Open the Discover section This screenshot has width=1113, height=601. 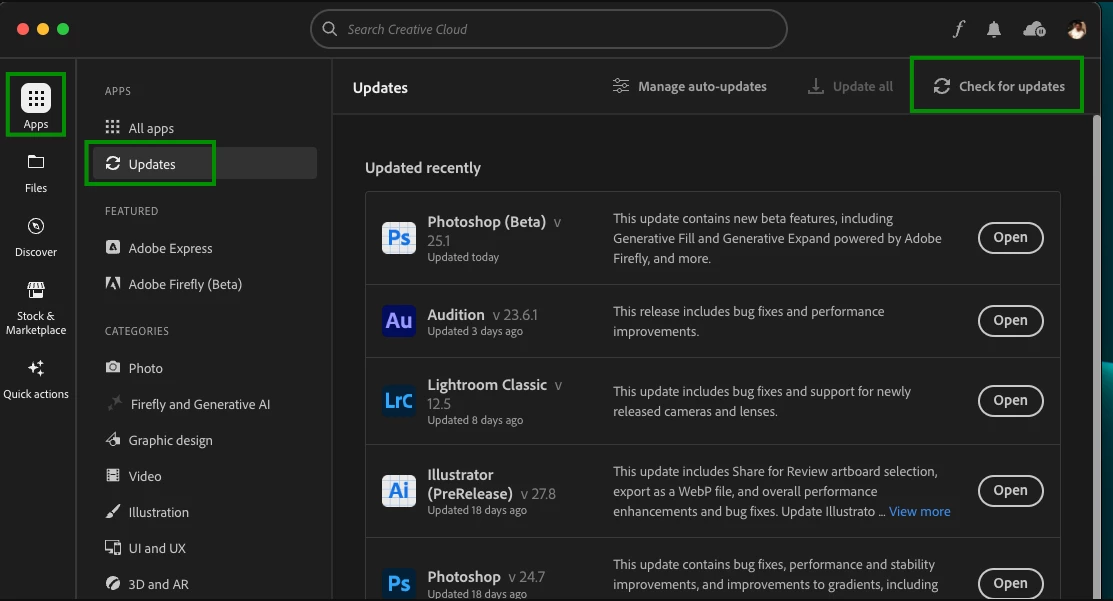click(x=35, y=236)
